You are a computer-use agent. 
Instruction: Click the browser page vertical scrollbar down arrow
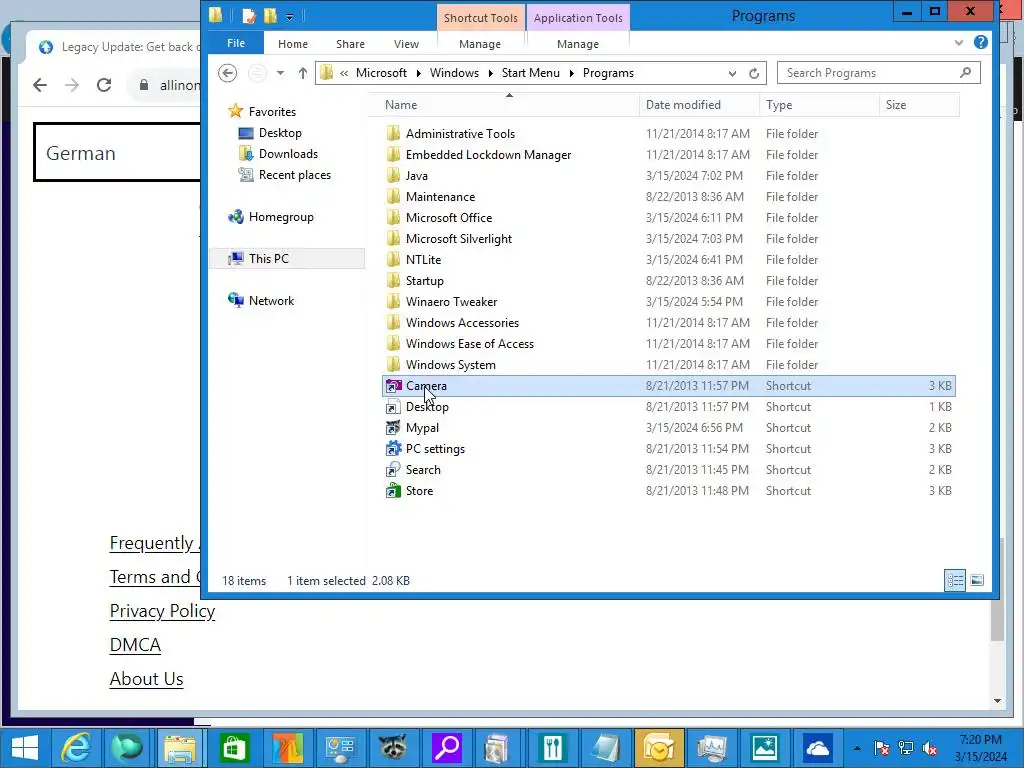[x=997, y=701]
